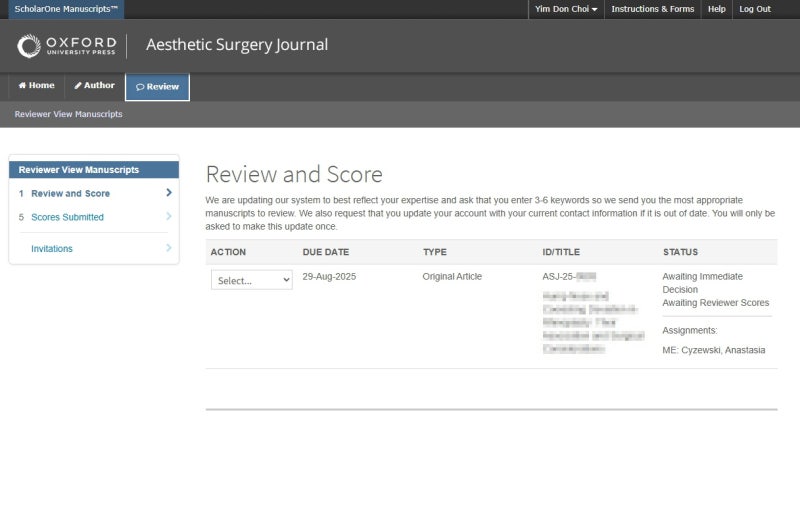Click the DUE DATE column header

pyautogui.click(x=326, y=252)
